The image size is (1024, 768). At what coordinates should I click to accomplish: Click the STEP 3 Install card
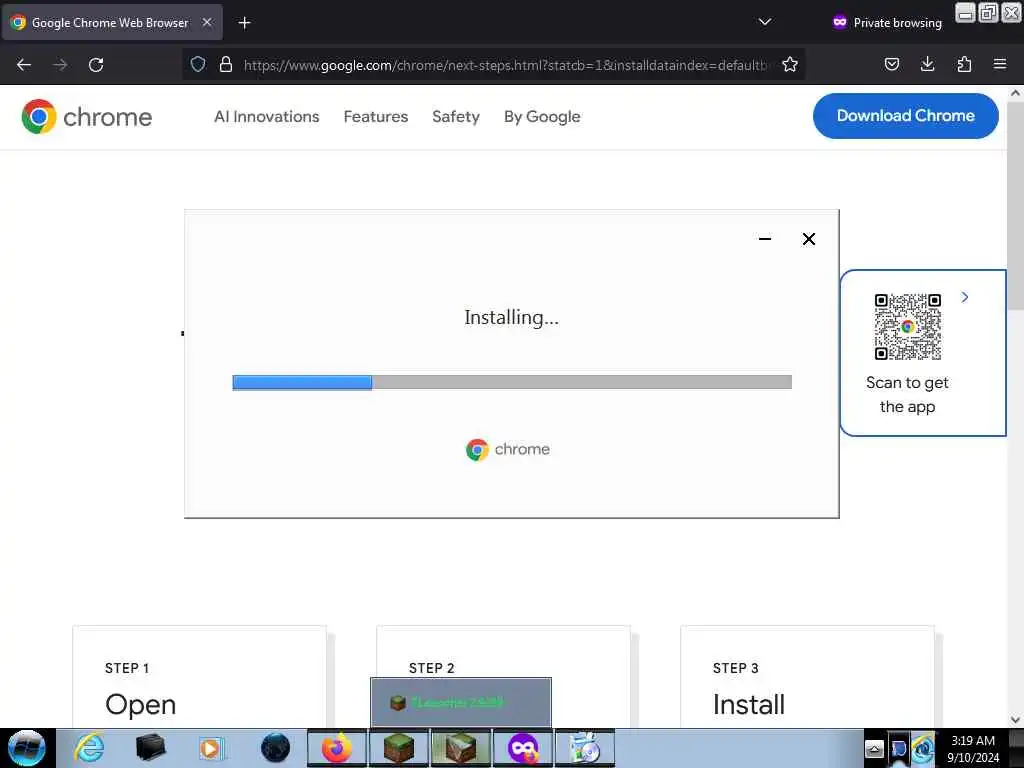pyautogui.click(x=807, y=677)
